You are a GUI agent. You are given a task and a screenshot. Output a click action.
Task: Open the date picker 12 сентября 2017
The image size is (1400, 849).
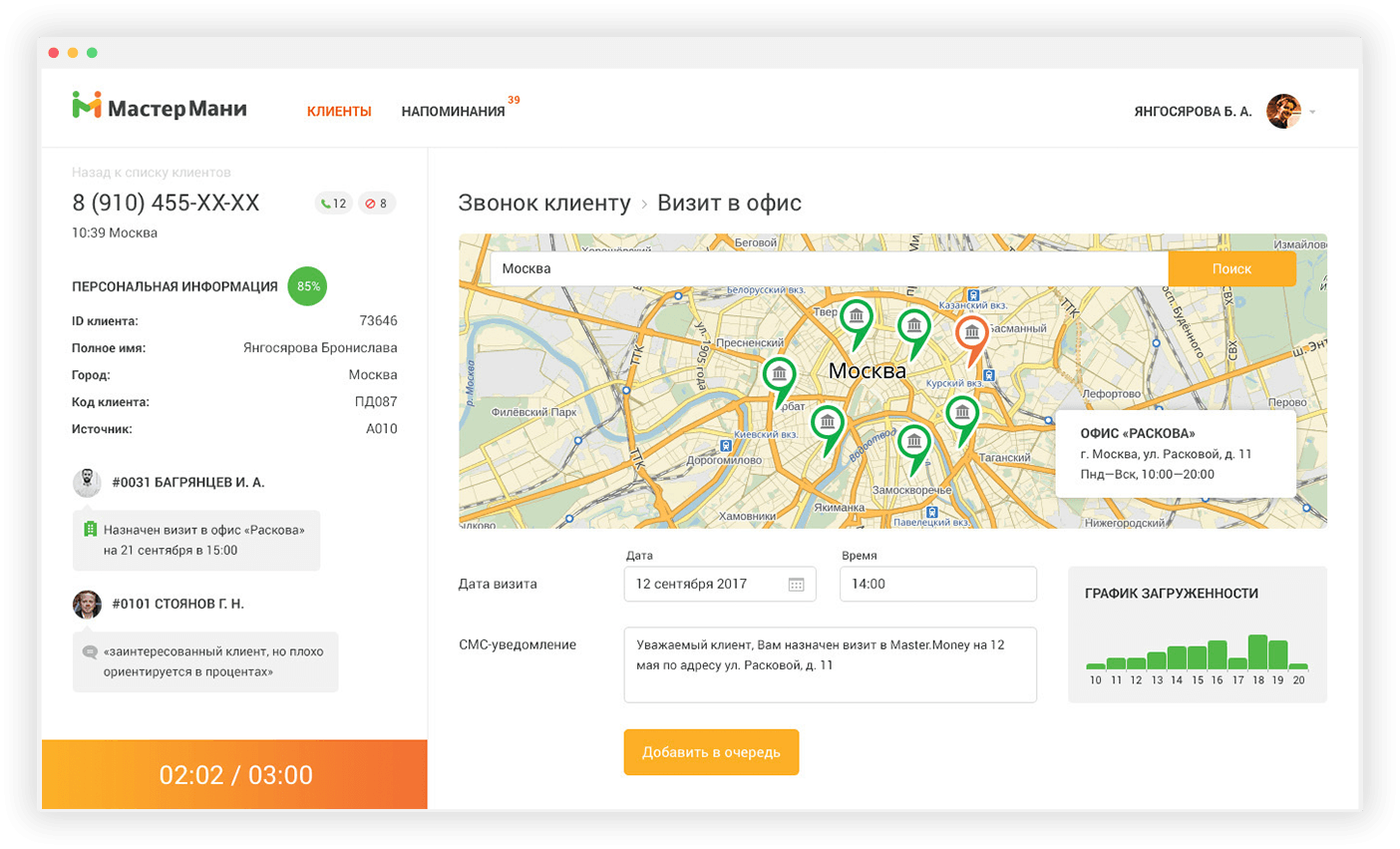708,585
